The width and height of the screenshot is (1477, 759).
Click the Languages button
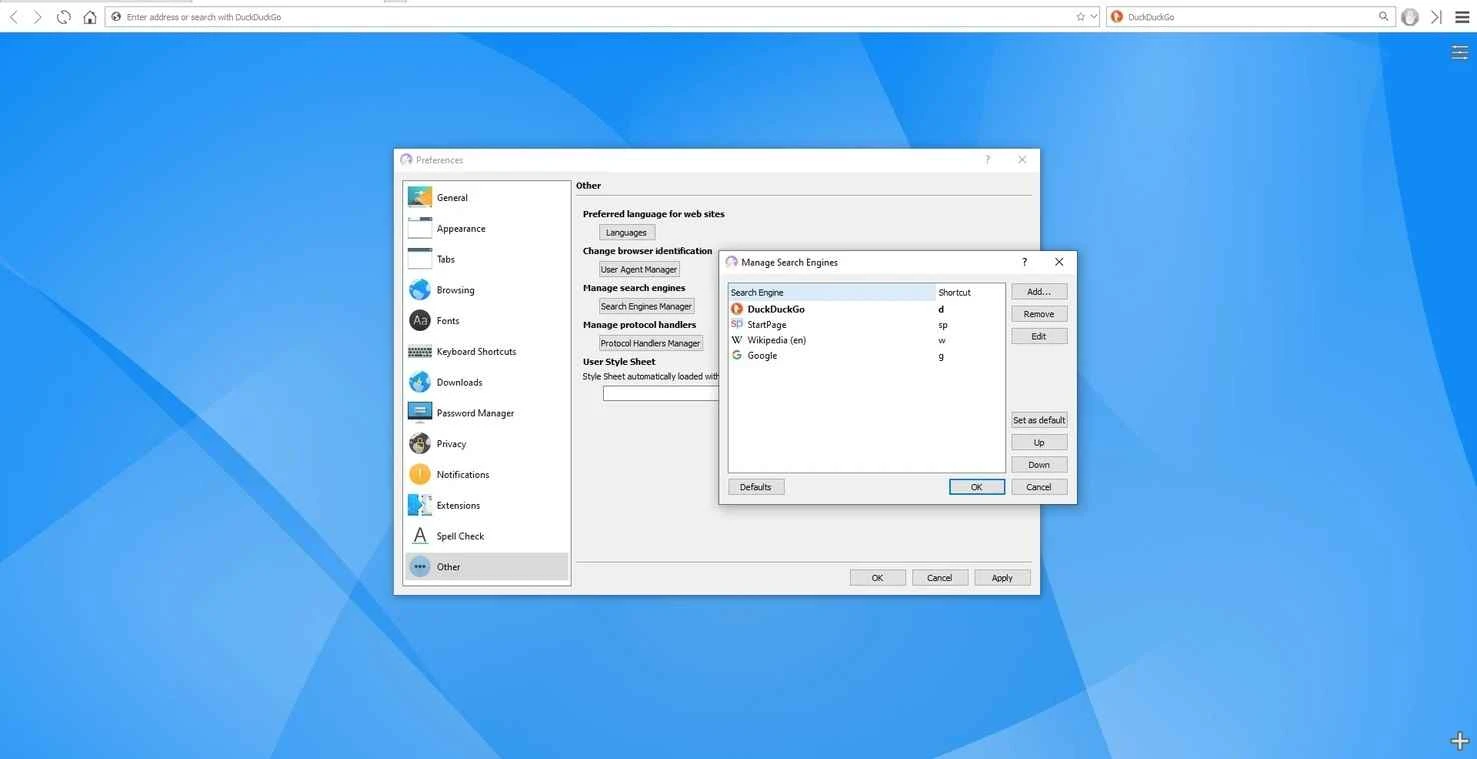[x=627, y=233]
